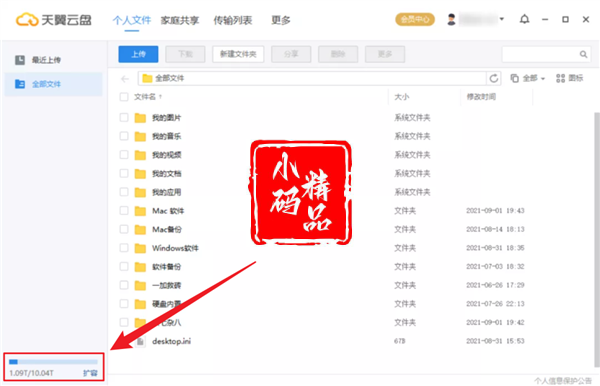Check the box for 我的视频
Image resolution: width=600 pixels, height=386 pixels.
click(x=124, y=155)
